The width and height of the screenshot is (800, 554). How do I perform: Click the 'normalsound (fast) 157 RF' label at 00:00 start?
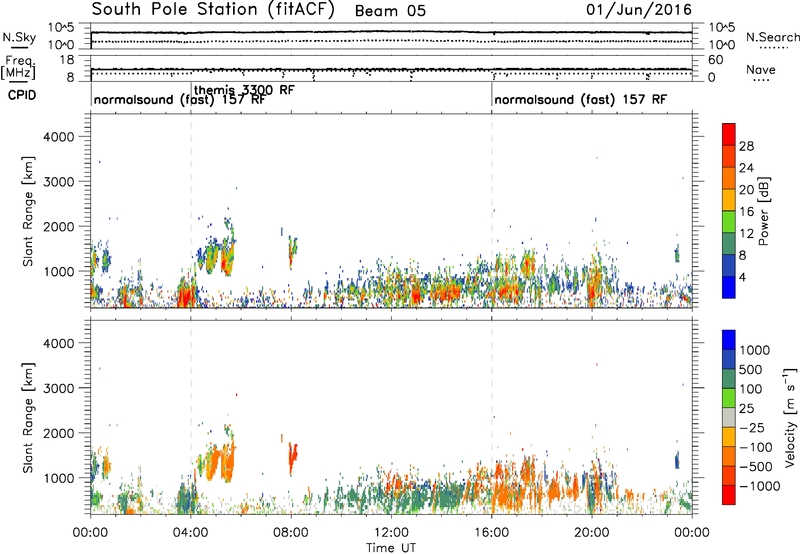[x=180, y=99]
